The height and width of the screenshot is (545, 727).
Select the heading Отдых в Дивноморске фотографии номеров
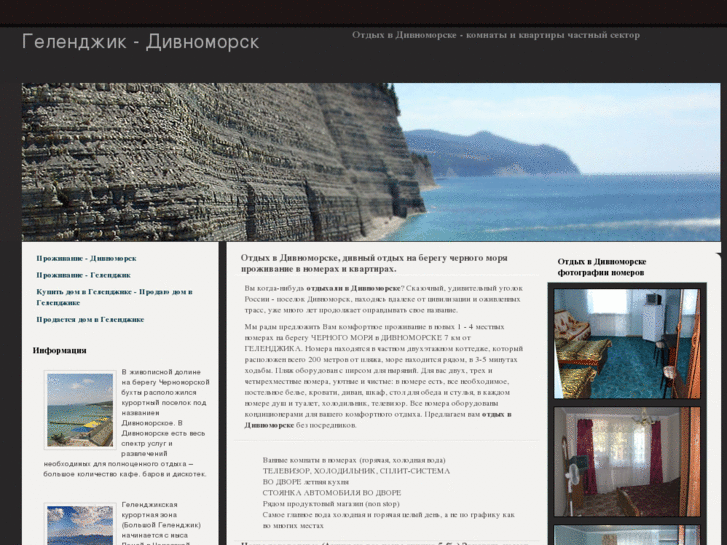click(x=602, y=267)
